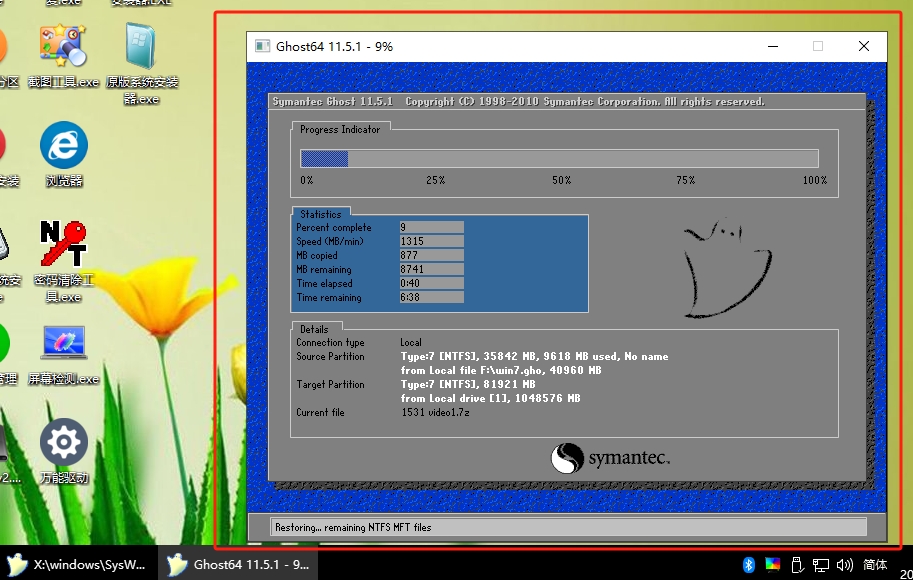Viewport: 913px width, 580px height.
Task: Click 'from Local drive [1], 1048576 MB' text
Action: click(490, 398)
